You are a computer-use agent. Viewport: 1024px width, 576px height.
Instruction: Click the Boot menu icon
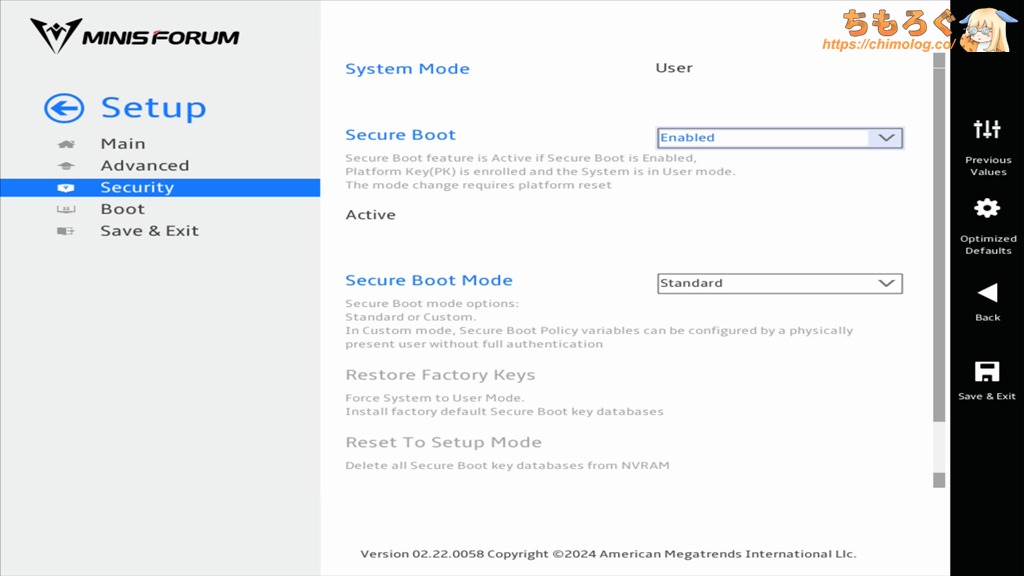(66, 209)
